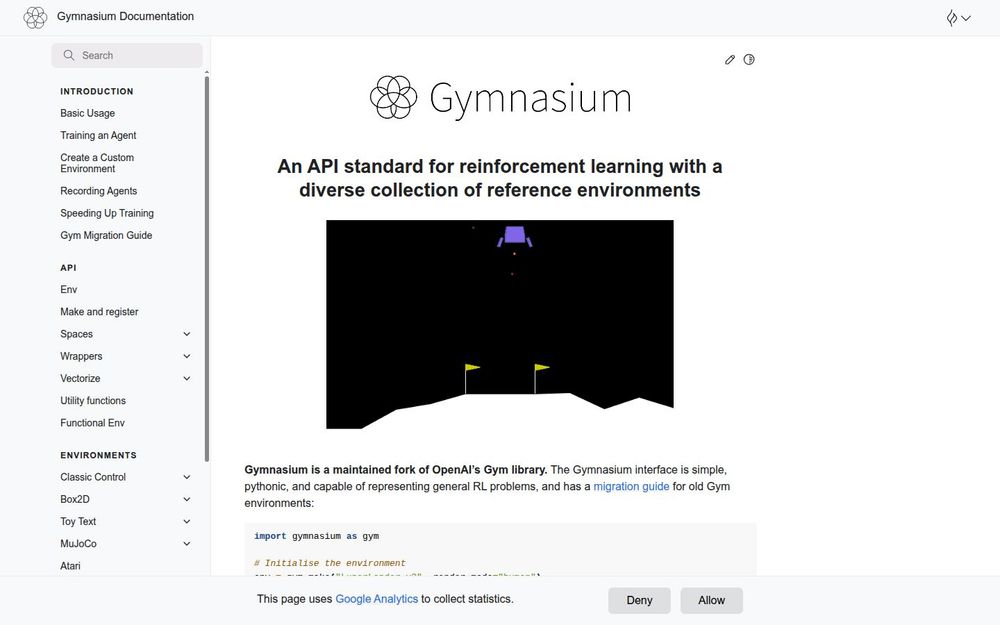Click the Classic Control sidebar label
1000x625 pixels.
(93, 477)
